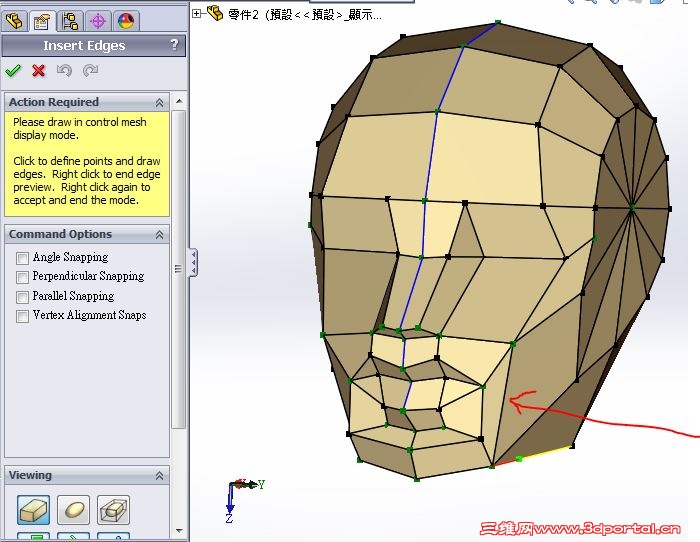Switch to the PropertyManager tab
700x542 pixels.
point(42,21)
